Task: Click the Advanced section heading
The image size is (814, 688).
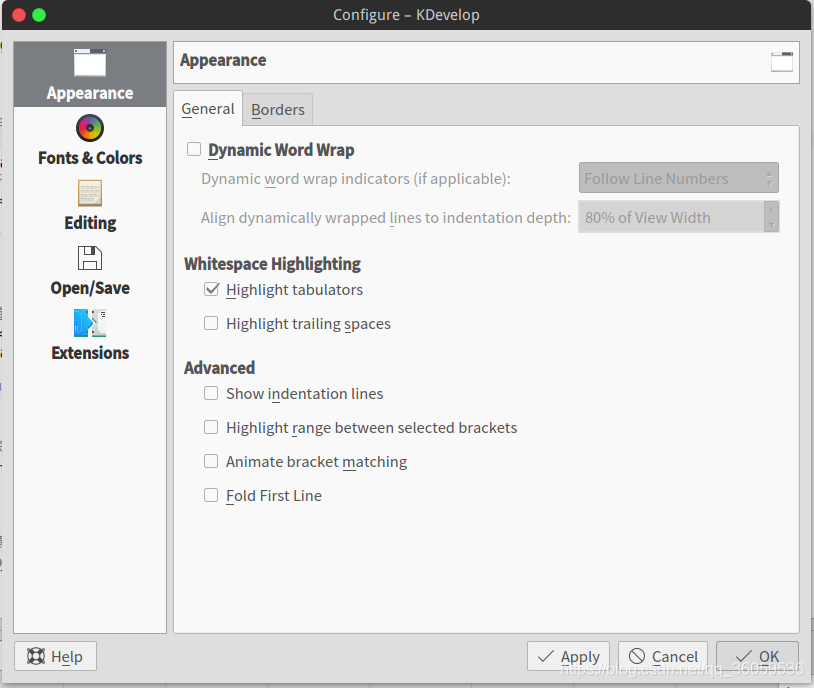Action: tap(220, 368)
